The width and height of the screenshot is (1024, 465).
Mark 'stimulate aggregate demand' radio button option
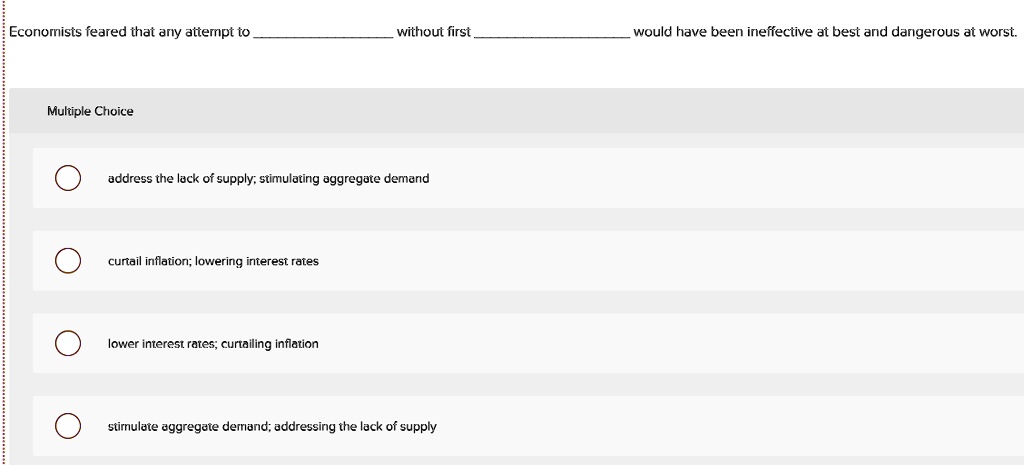click(x=68, y=426)
